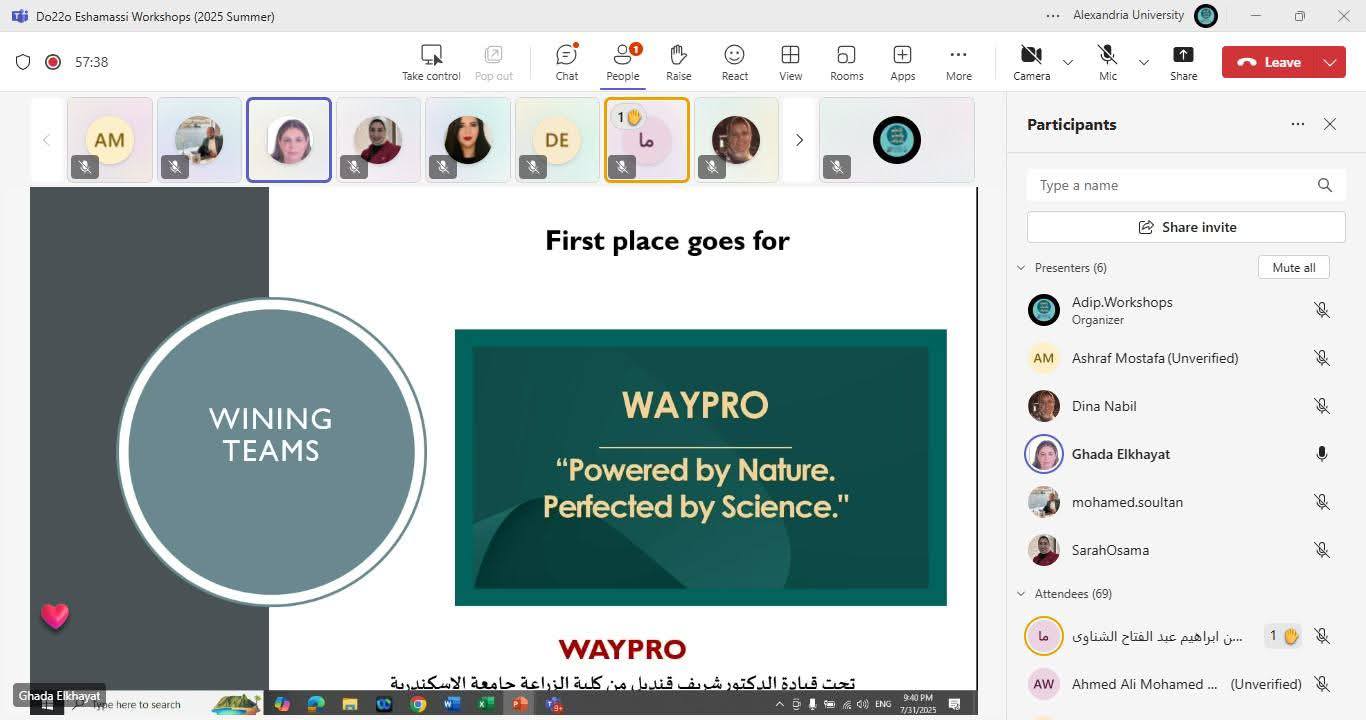The height and width of the screenshot is (720, 1366).
Task: Toggle the Camera on
Action: [x=1031, y=62]
